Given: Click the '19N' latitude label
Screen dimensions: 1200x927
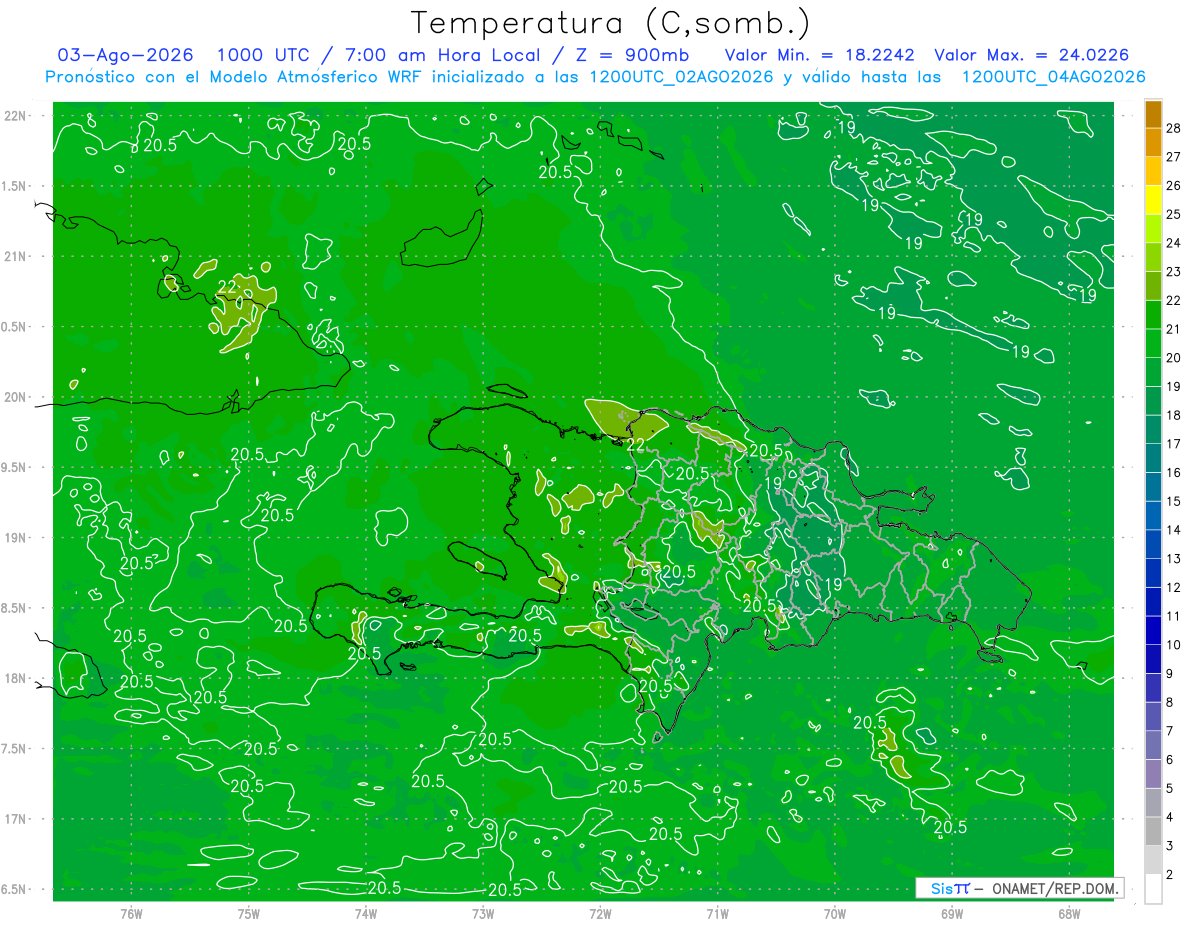Looking at the screenshot, I should coord(14,538).
